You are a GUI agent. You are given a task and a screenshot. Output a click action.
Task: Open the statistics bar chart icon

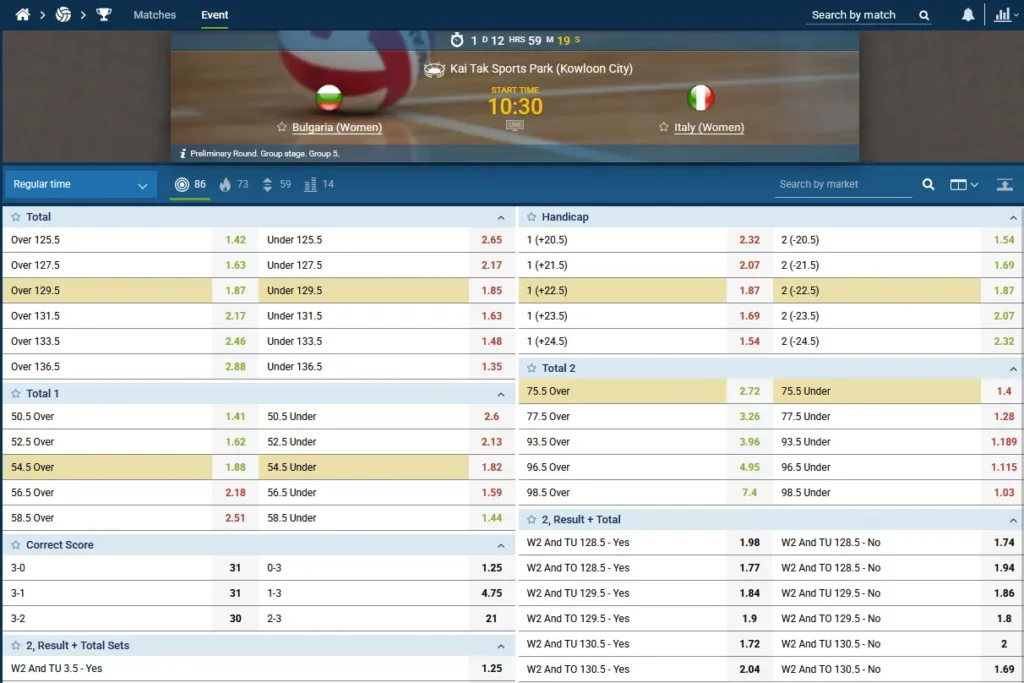[1001, 15]
